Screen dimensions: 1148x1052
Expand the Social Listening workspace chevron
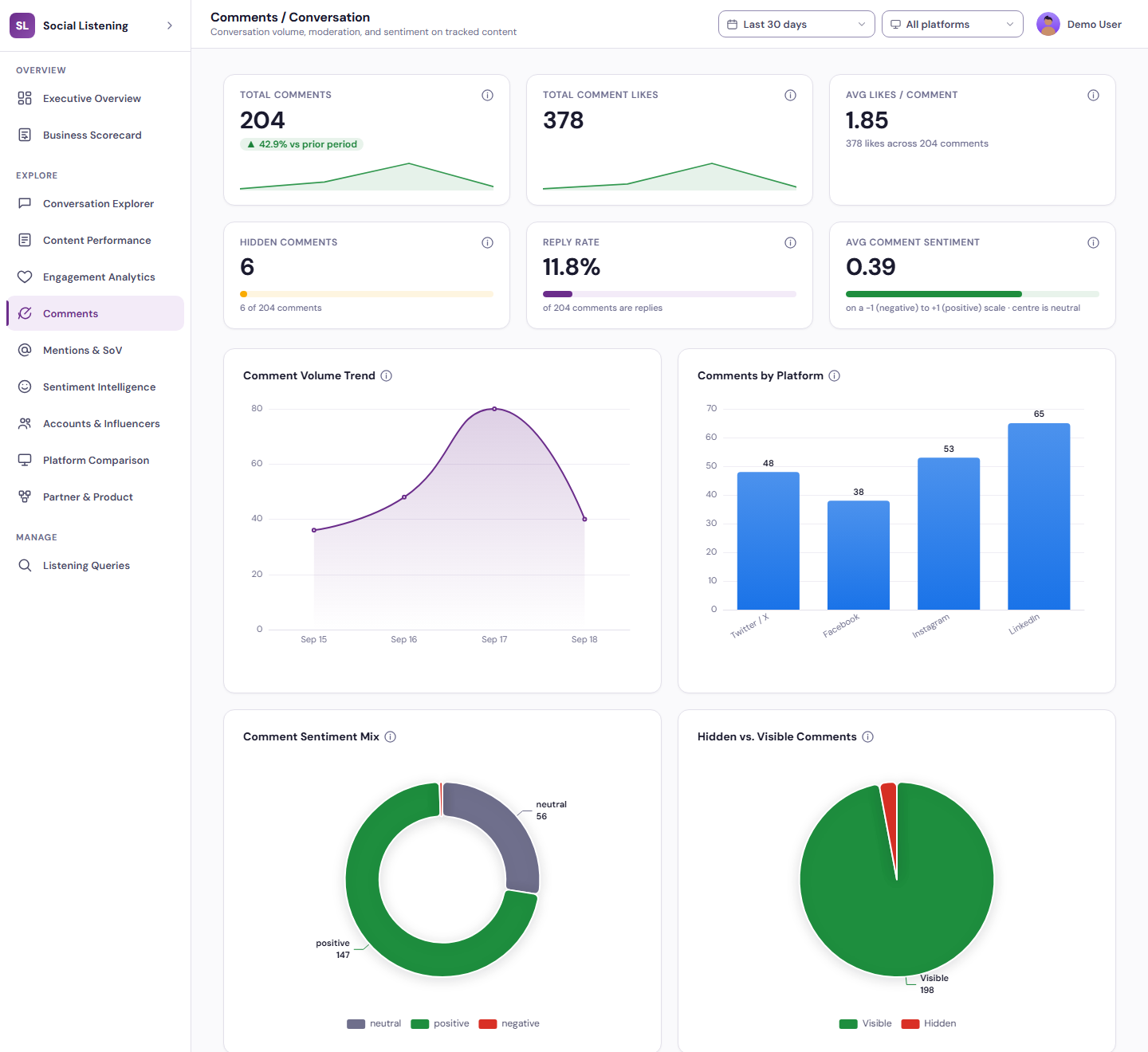tap(169, 26)
